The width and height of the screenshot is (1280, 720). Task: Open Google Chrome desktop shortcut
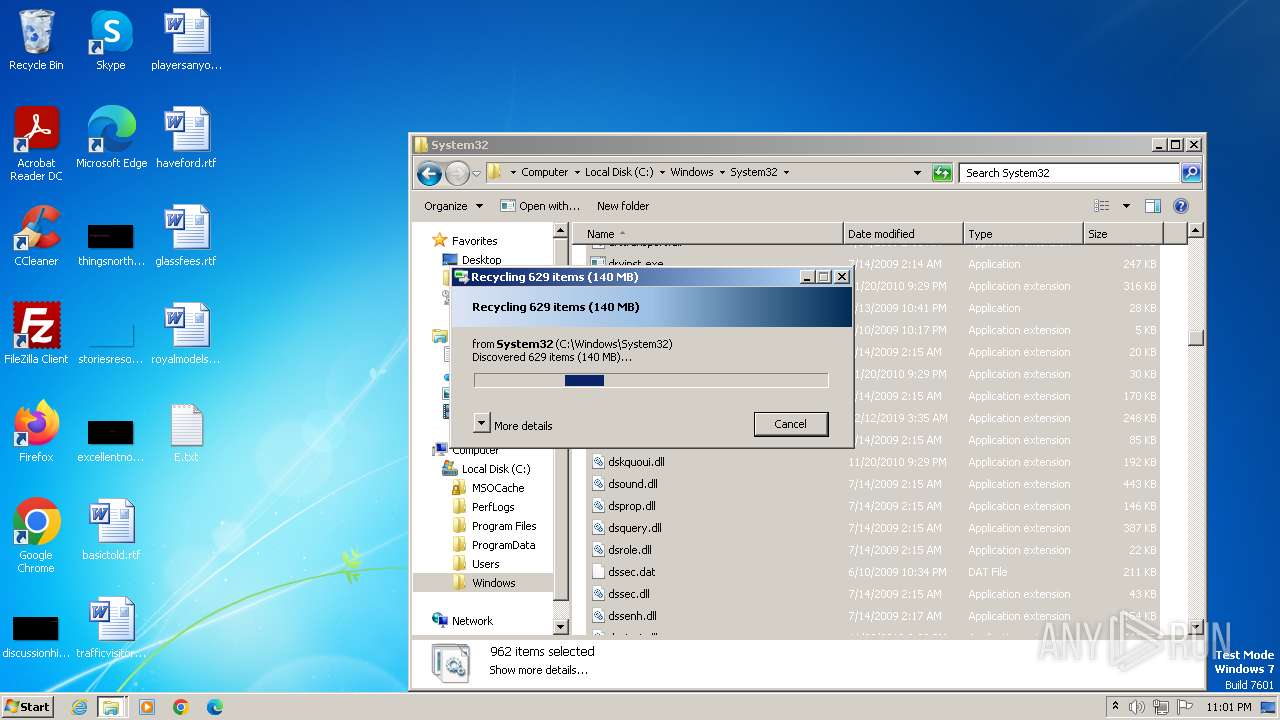[36, 536]
